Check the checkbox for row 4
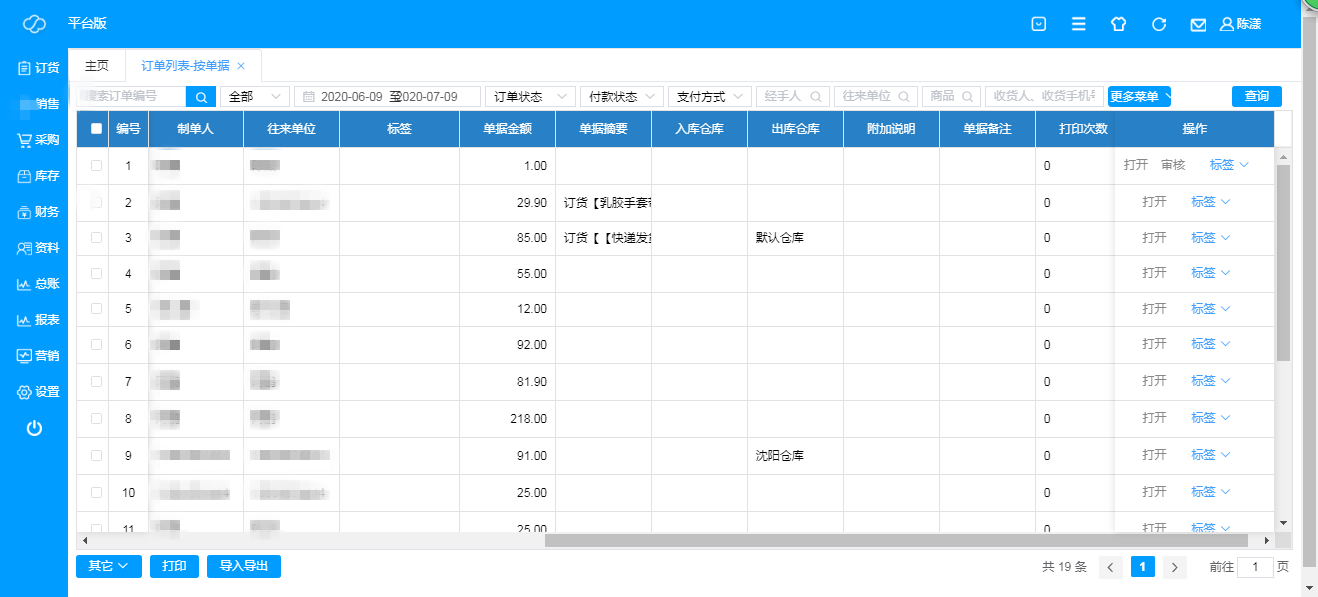1318x597 pixels. (96, 274)
